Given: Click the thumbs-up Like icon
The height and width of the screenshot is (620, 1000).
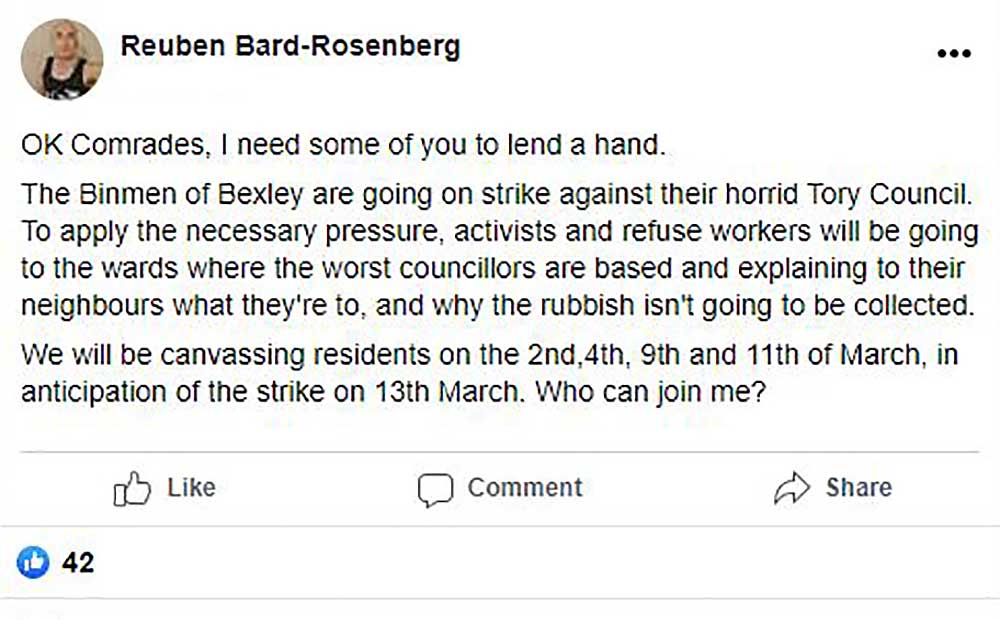Looking at the screenshot, I should [131, 488].
